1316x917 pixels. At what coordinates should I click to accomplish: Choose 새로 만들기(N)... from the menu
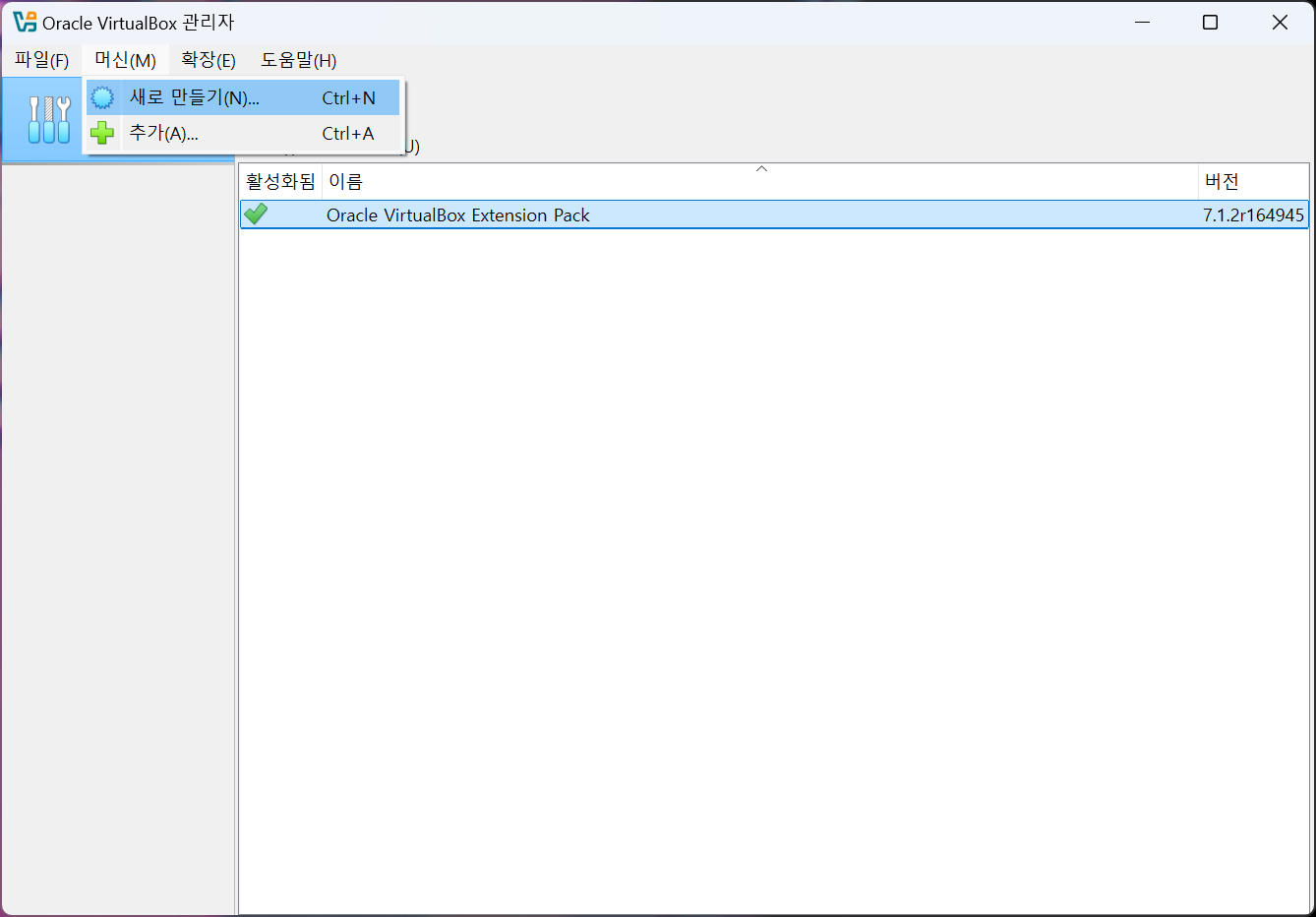click(243, 97)
